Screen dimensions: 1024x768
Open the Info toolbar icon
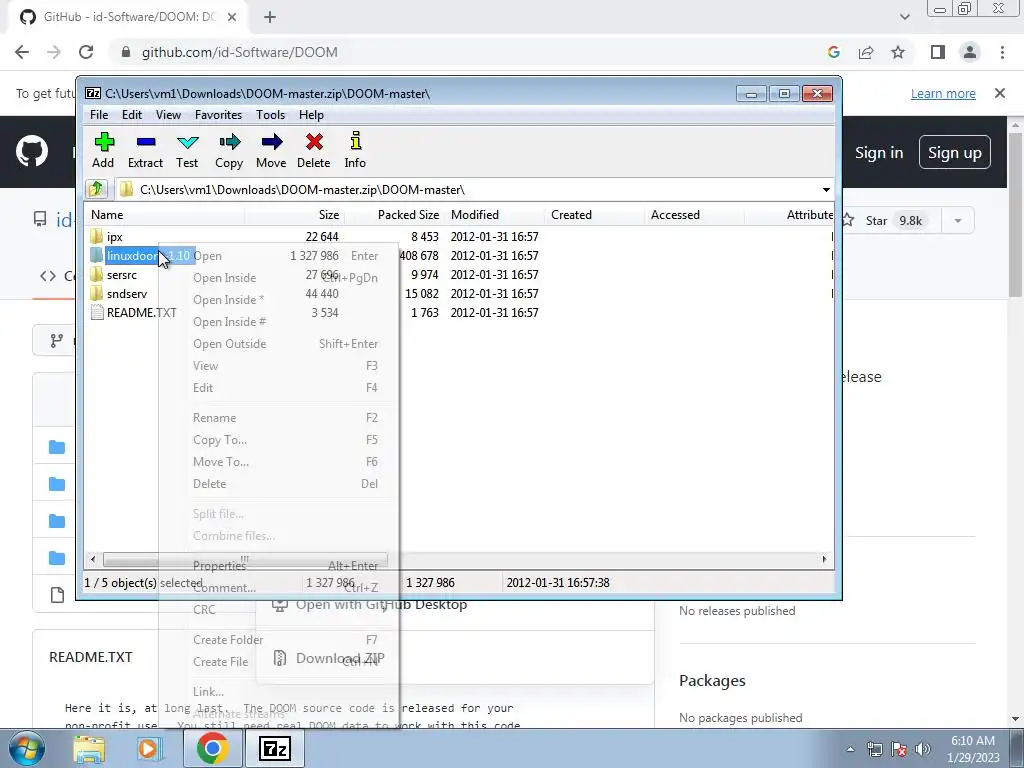355,150
